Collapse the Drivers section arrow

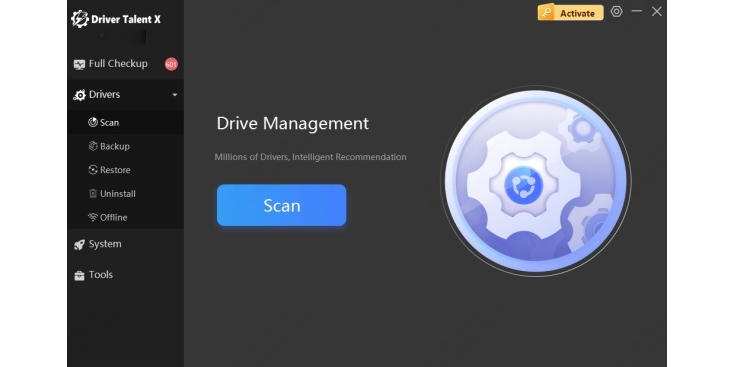pos(175,95)
